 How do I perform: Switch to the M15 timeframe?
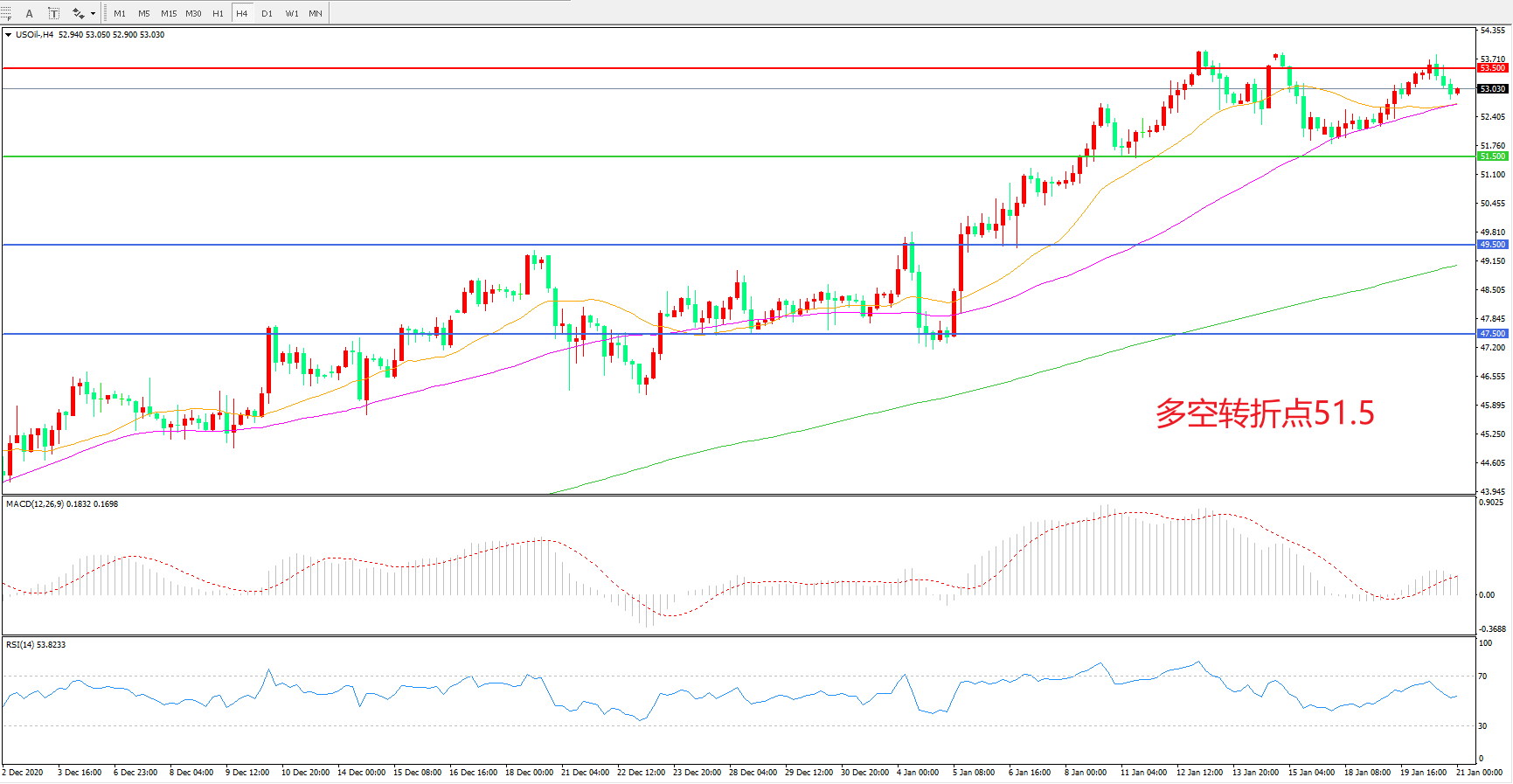(x=169, y=13)
